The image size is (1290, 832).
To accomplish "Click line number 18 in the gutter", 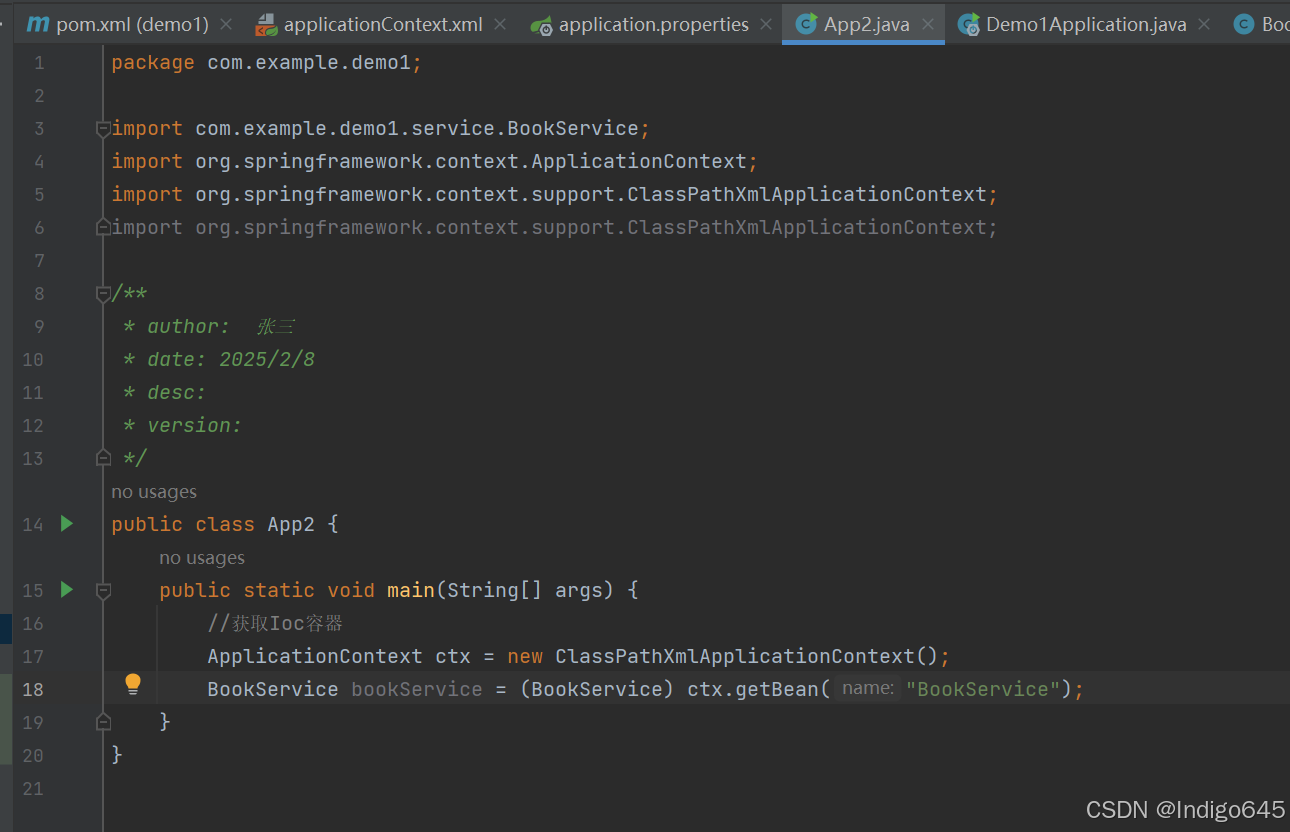I will (33, 689).
